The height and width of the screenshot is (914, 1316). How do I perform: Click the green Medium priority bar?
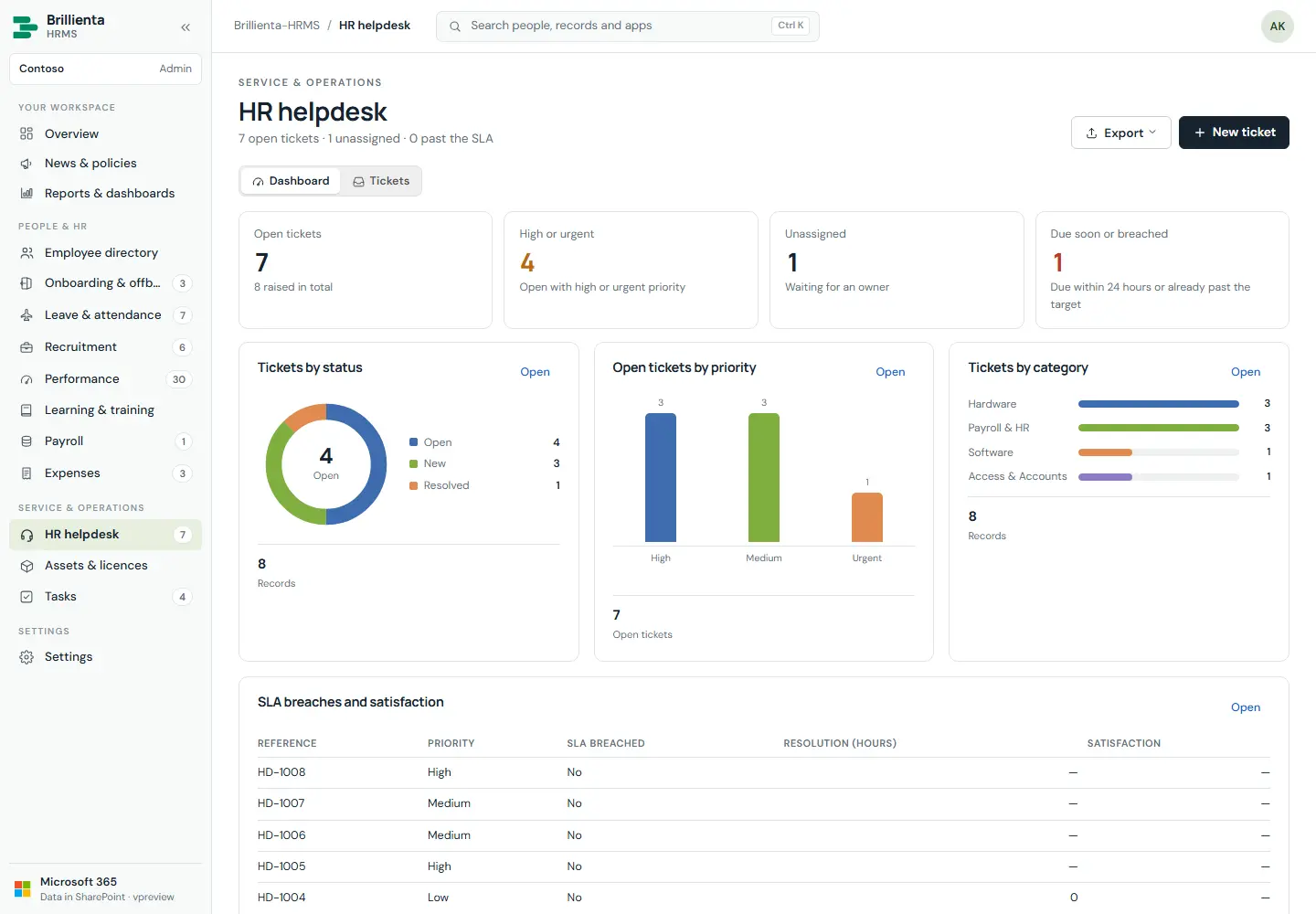764,477
